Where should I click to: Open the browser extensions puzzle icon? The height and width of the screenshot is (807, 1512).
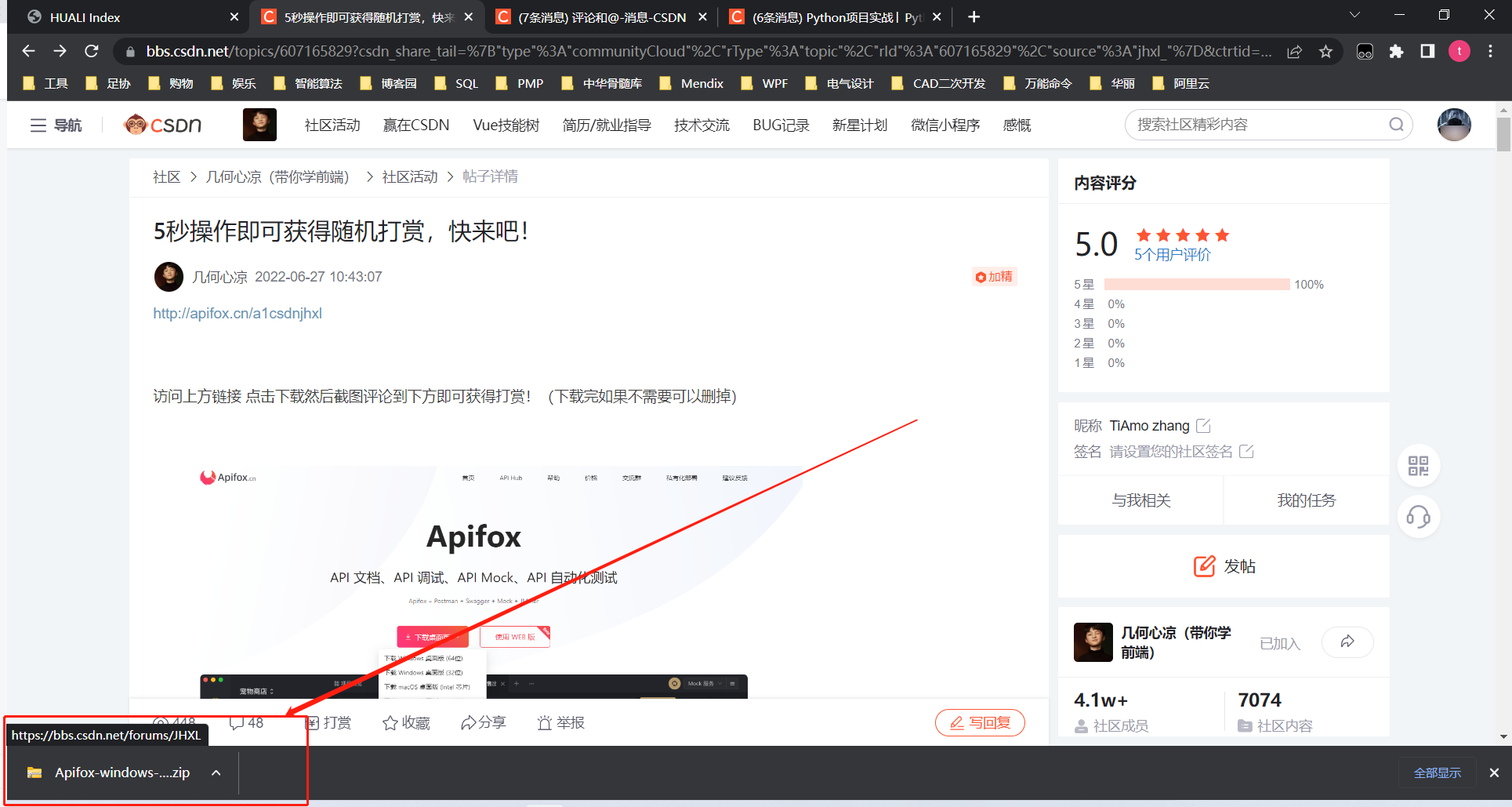[1396, 52]
